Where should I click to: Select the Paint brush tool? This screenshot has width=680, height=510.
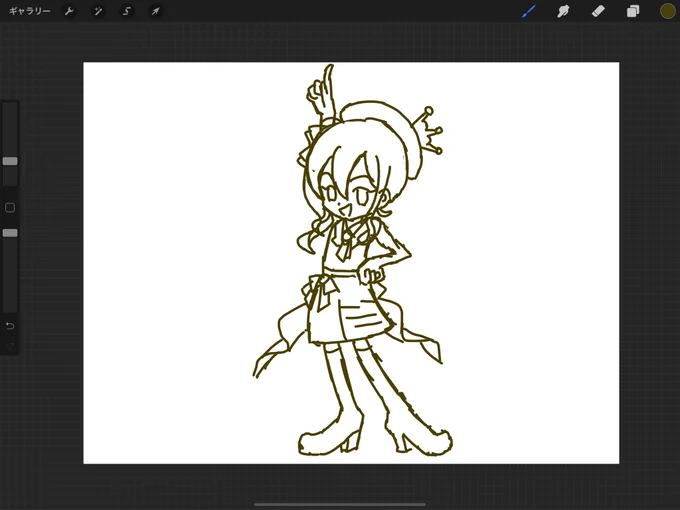coord(529,11)
